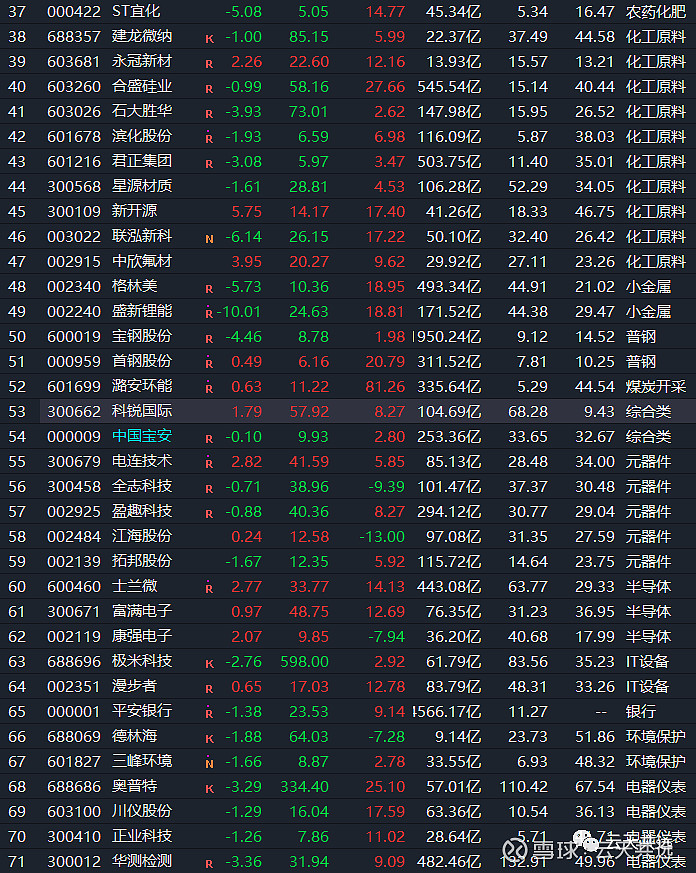696x873 pixels.
Task: Select stock name 合盛硅业
Action: pyautogui.click(x=142, y=86)
